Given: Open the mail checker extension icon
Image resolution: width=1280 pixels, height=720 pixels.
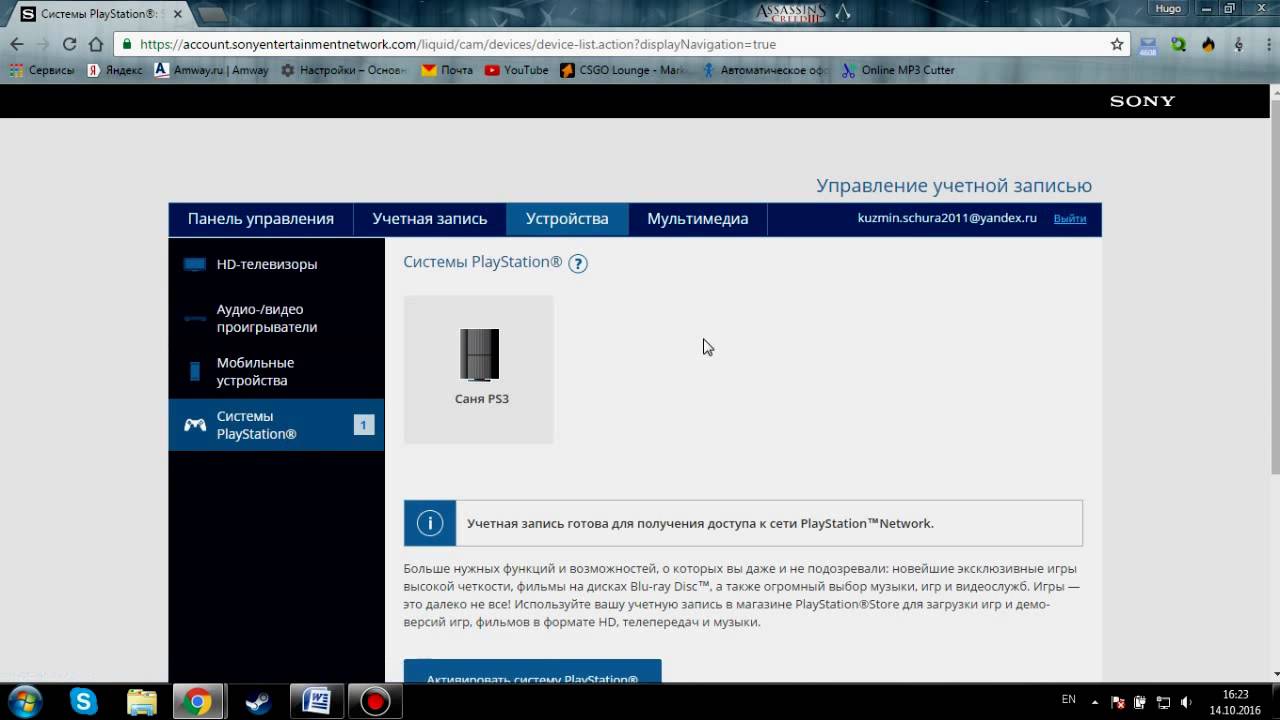Looking at the screenshot, I should pos(1147,45).
